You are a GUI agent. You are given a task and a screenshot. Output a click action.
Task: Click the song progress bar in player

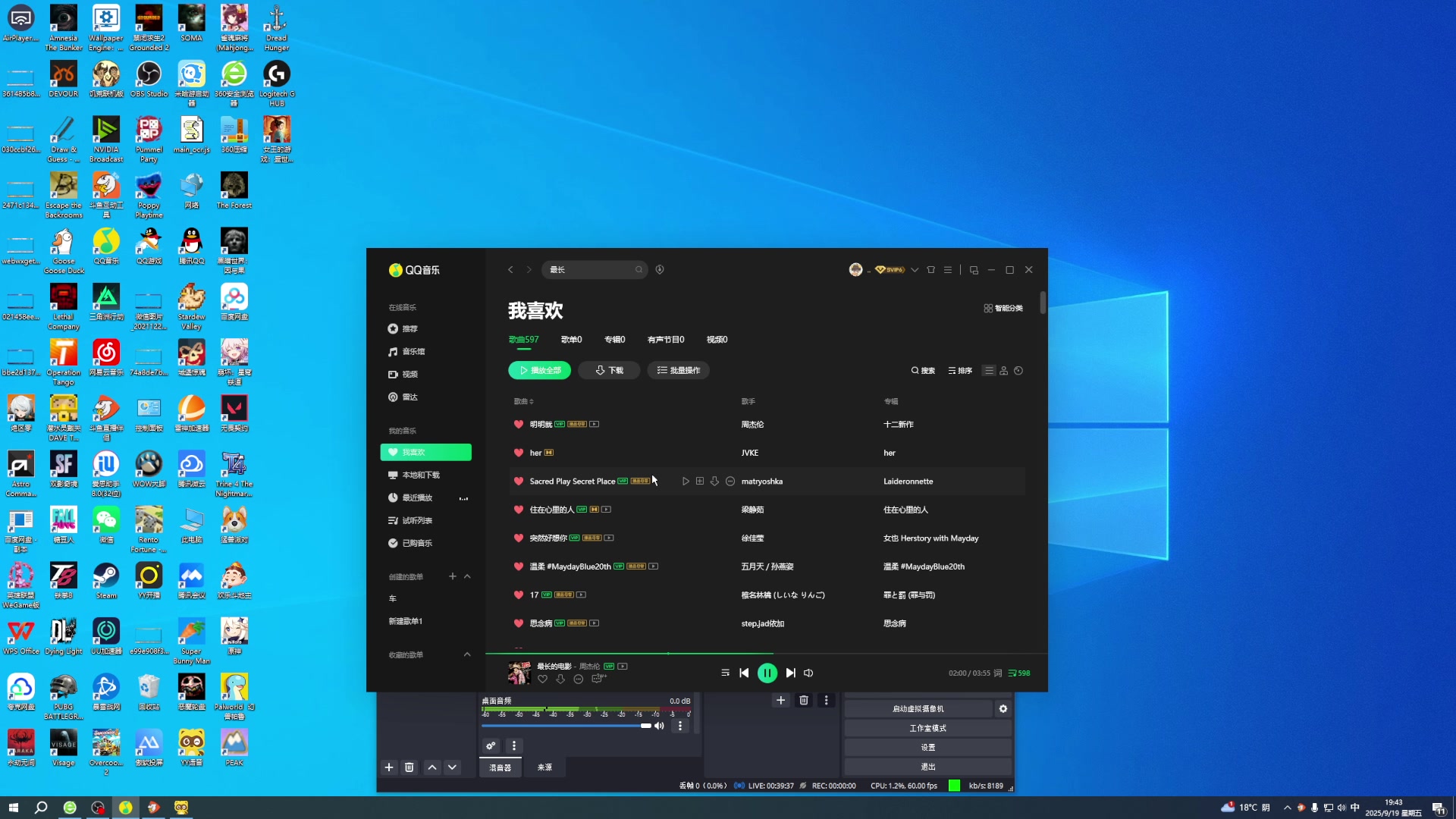click(767, 653)
